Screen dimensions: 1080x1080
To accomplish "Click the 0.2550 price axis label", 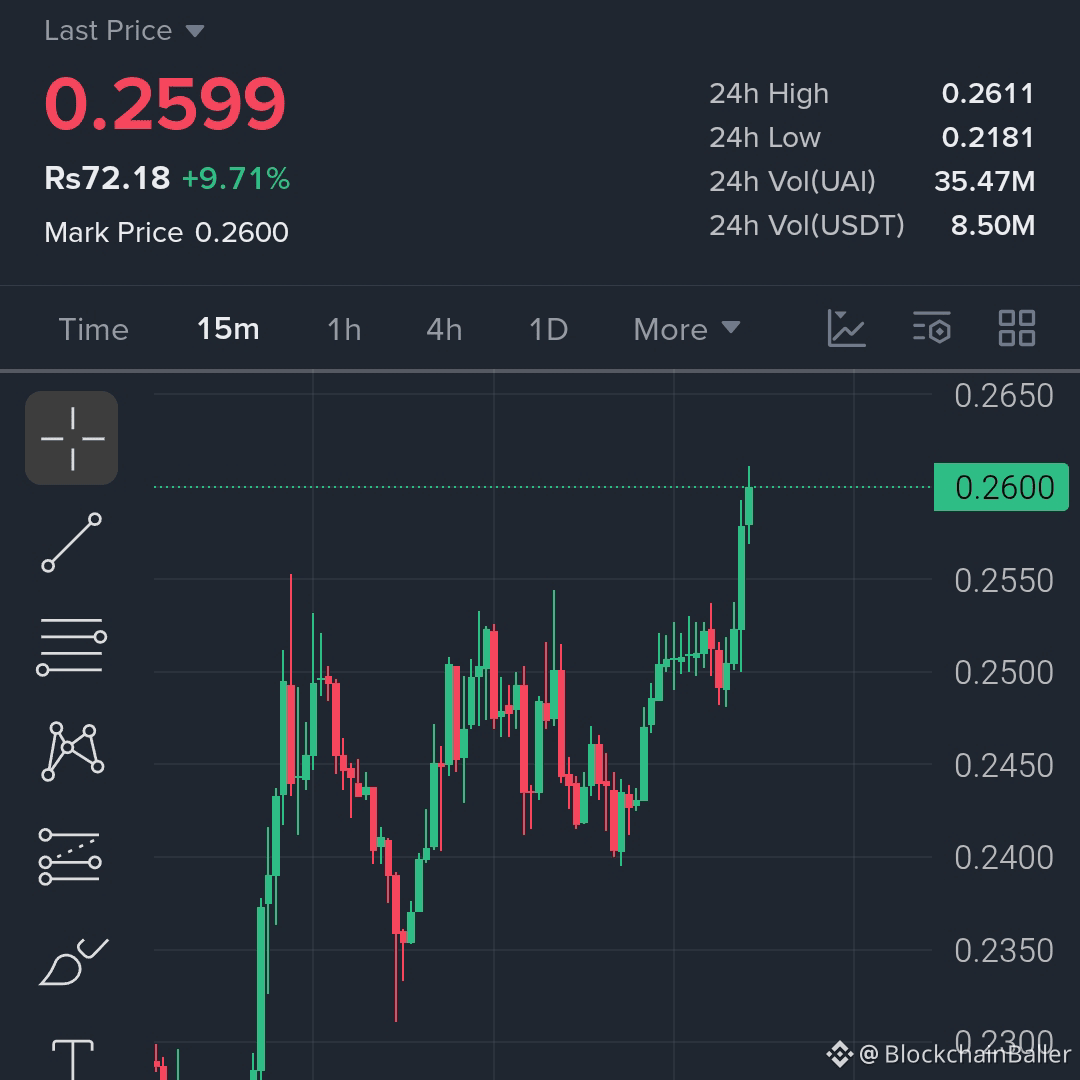I will pos(1004,581).
